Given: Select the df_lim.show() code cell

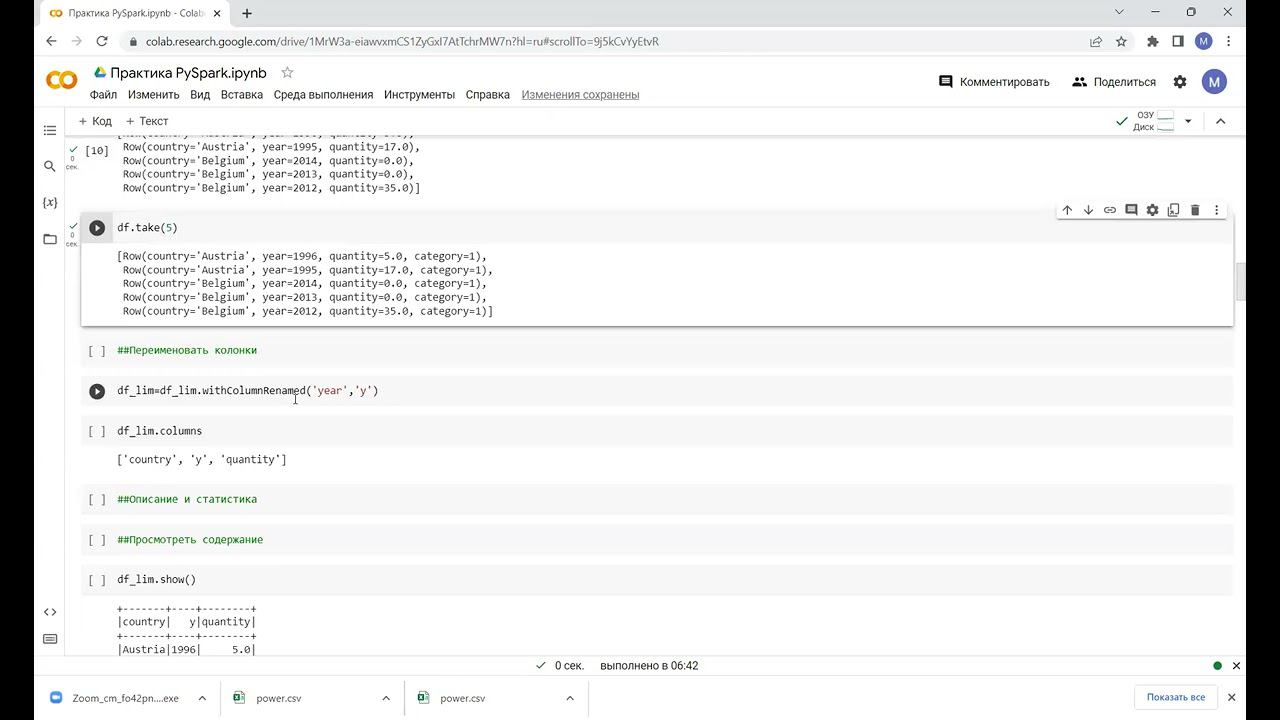Looking at the screenshot, I should click(657, 579).
